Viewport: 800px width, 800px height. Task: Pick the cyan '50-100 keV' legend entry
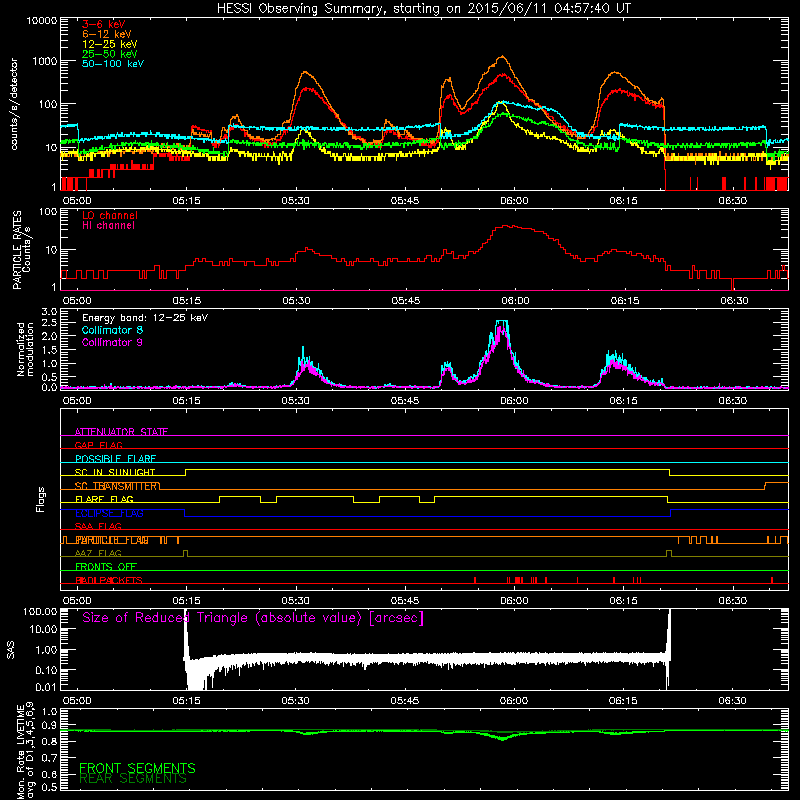[x=113, y=64]
